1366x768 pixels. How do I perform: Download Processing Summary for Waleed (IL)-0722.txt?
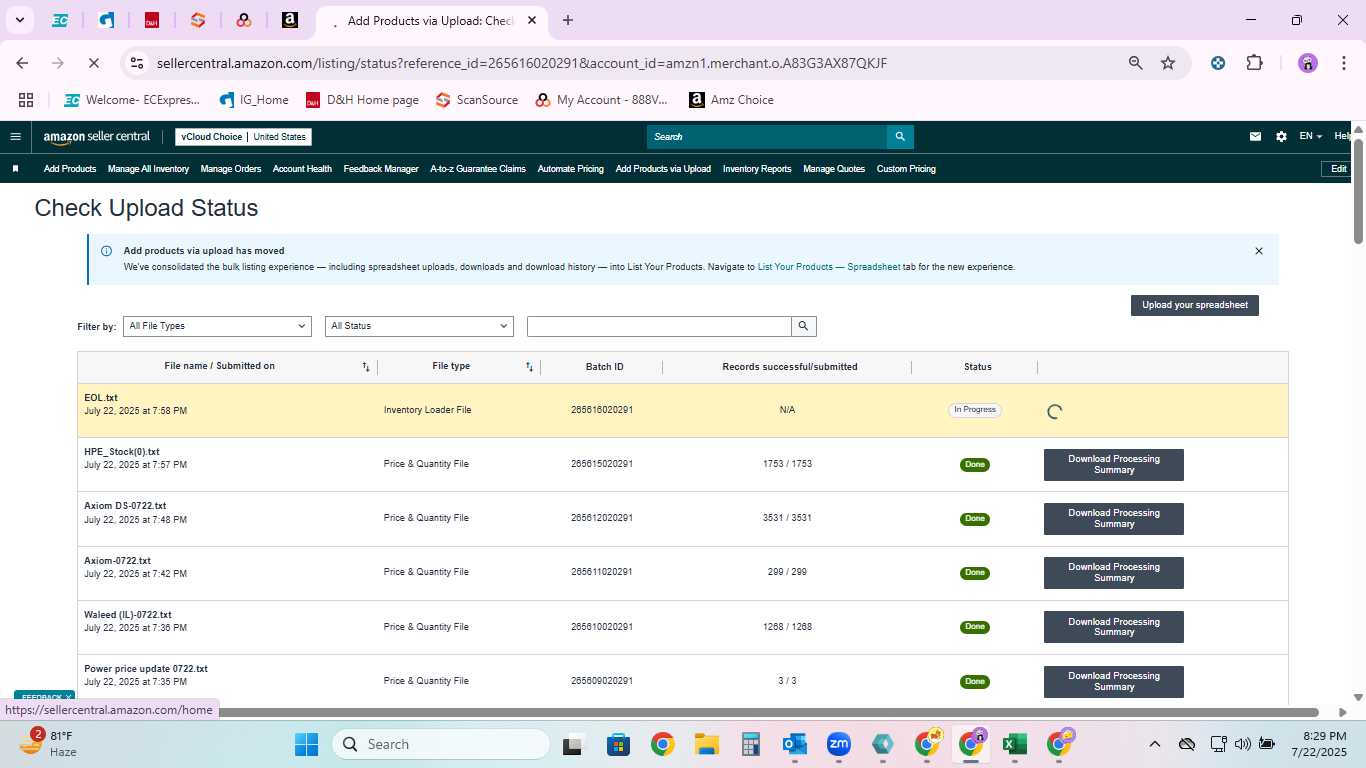(x=1114, y=627)
